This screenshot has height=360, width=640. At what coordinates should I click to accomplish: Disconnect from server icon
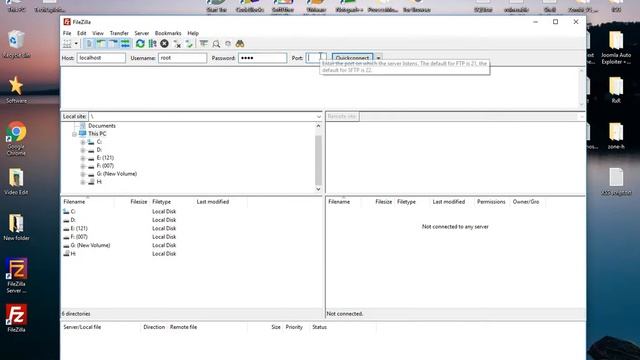[177, 44]
